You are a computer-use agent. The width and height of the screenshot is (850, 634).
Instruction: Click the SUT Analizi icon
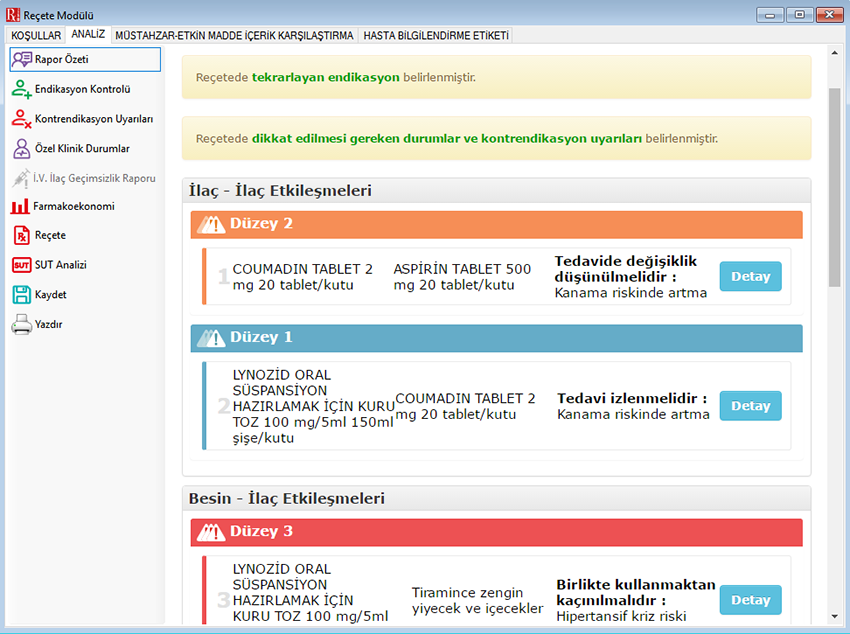(x=21, y=265)
